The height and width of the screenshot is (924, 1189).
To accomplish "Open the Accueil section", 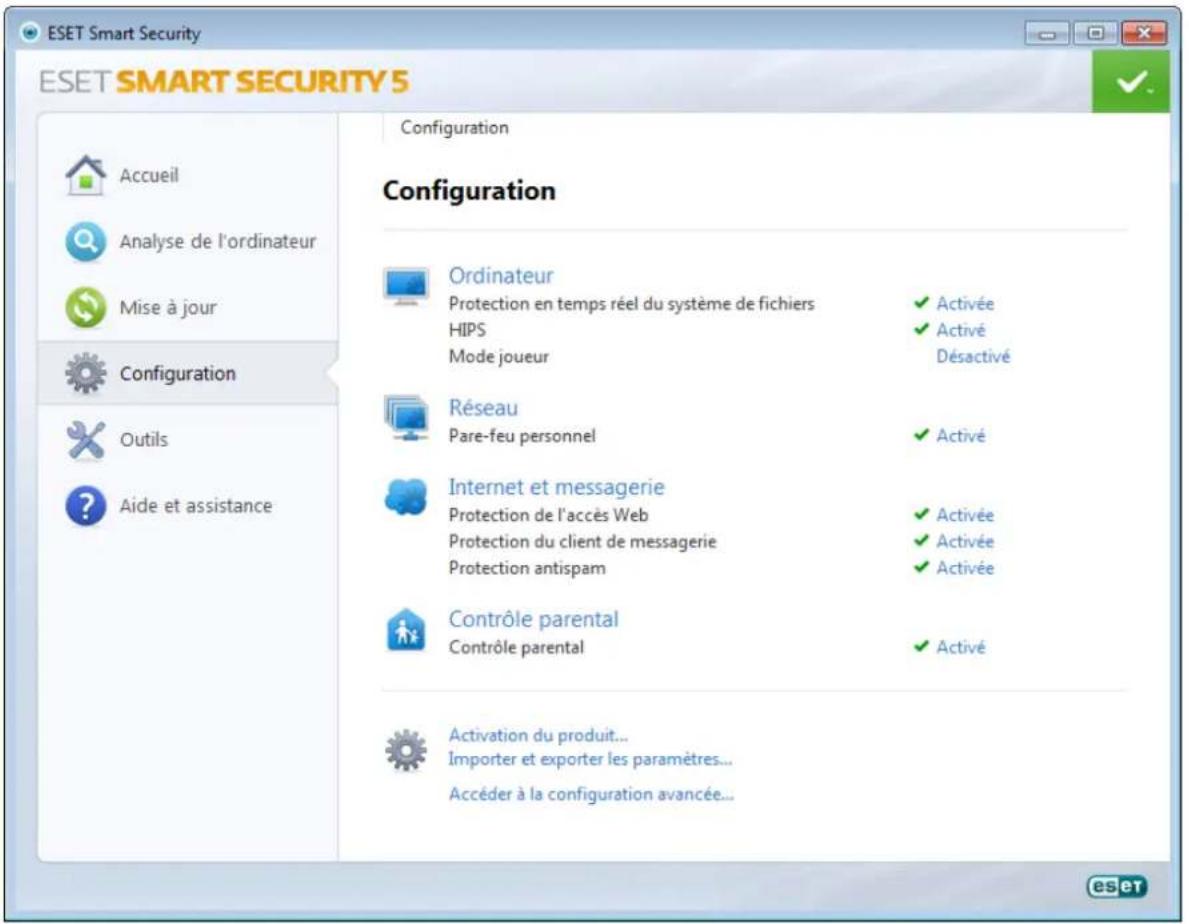I will (x=149, y=176).
